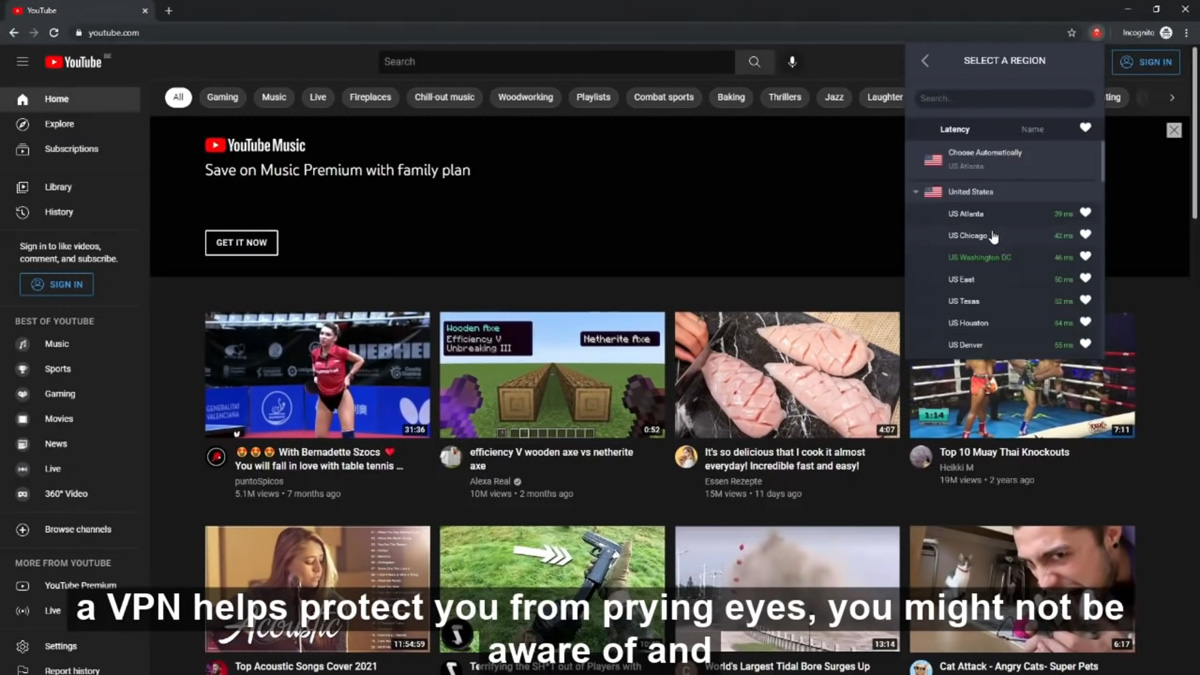Click the GET IT NOW button
Image resolution: width=1200 pixels, height=675 pixels.
coord(241,243)
